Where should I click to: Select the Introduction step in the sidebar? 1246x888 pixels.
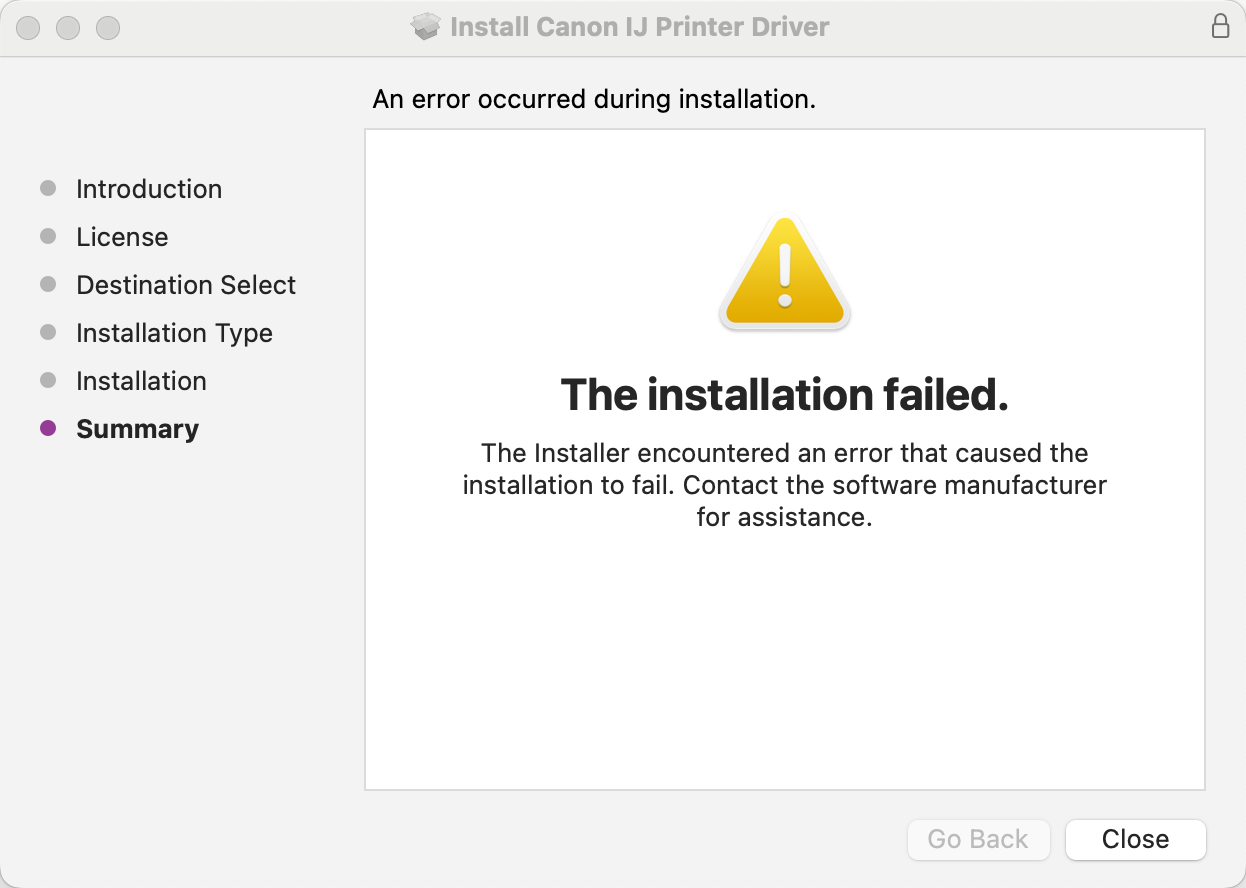149,189
